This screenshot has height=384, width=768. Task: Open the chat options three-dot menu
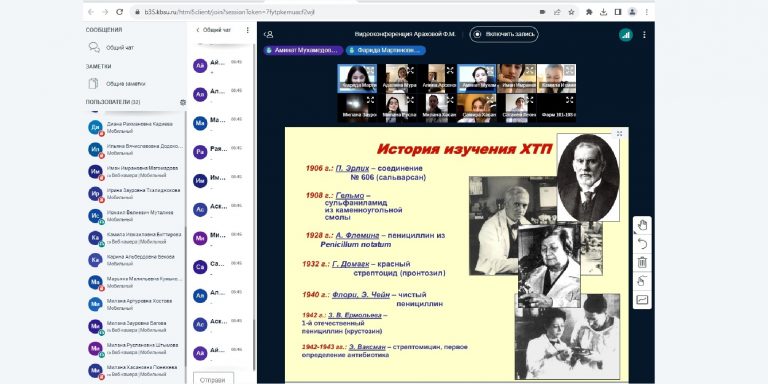[x=248, y=30]
